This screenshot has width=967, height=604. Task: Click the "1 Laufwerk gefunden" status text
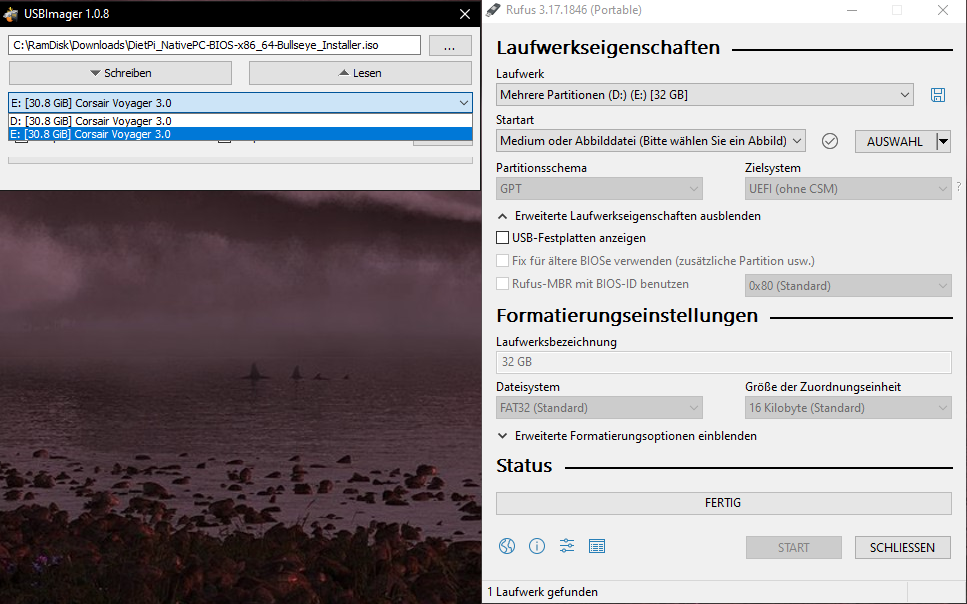click(543, 592)
